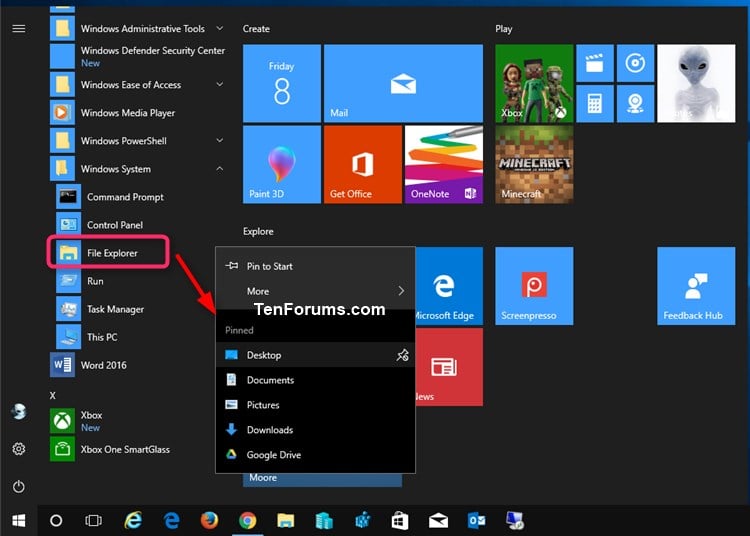Click the X letter group header
750x536 pixels.
pos(53,395)
